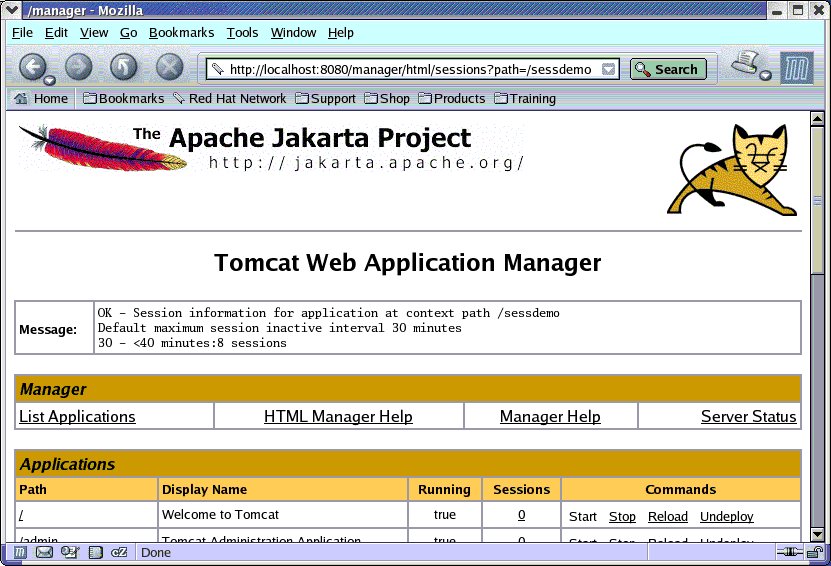Click the Home toolbar button
This screenshot has height=566, width=831.
[41, 99]
